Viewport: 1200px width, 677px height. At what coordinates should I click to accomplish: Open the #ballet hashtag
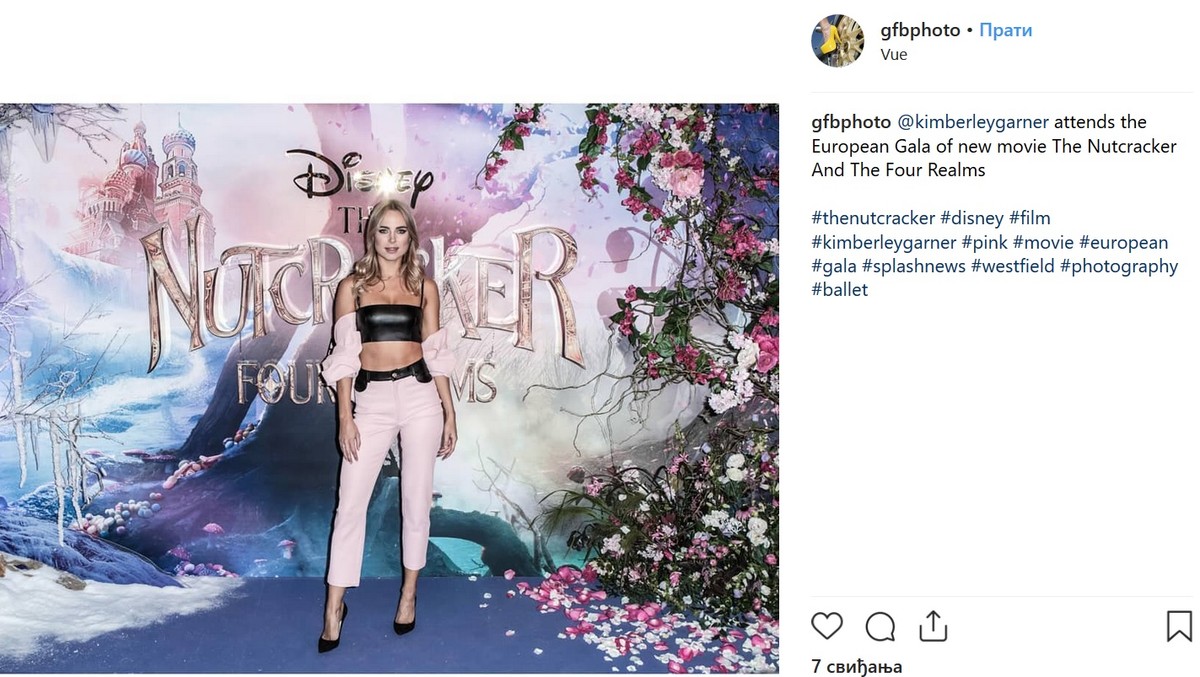tap(840, 290)
